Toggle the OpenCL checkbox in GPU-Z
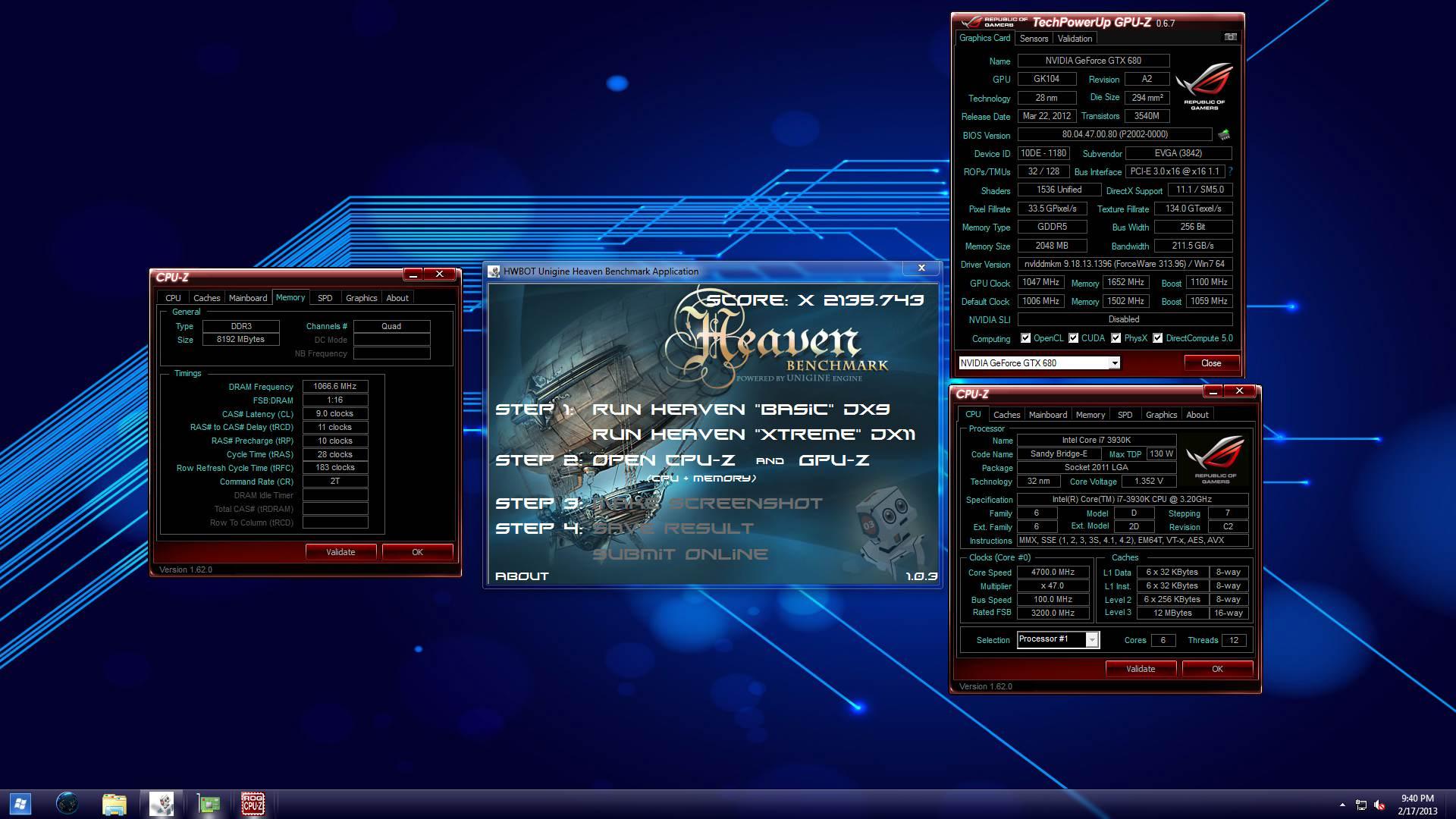 [1025, 338]
